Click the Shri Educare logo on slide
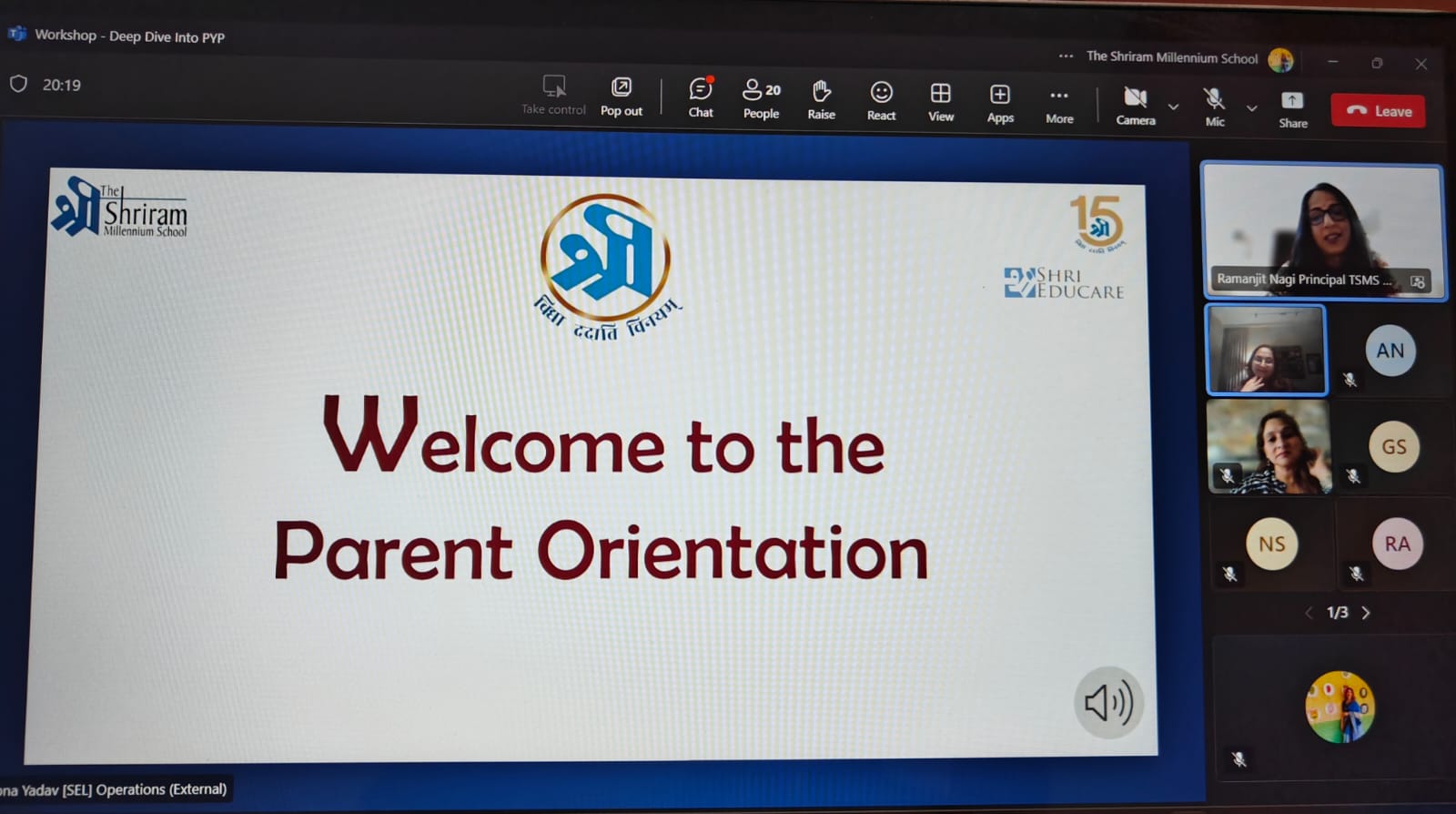The height and width of the screenshot is (814, 1456). pos(1064,283)
